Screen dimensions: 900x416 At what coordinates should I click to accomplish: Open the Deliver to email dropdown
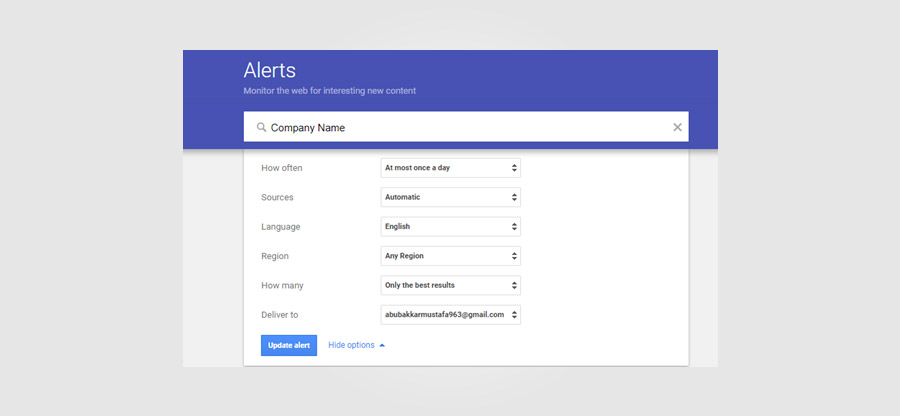(451, 314)
